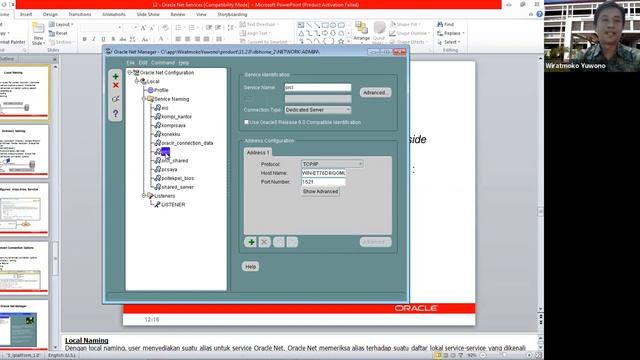
Task: Click the Oval shape in shapes gallery
Action: pyautogui.click(x=333, y=25)
